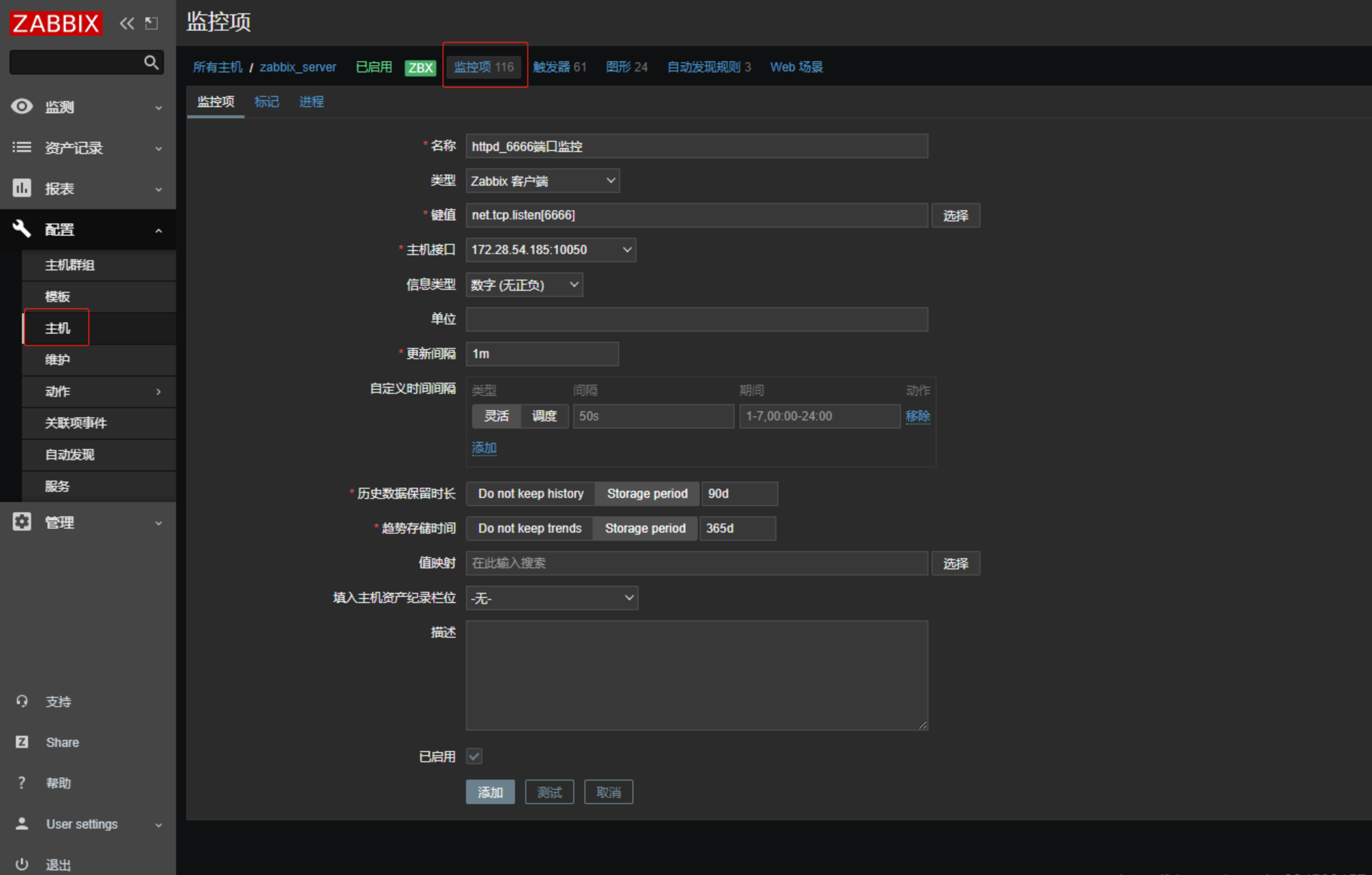Select Do not keep history option
Viewport: 1372px width, 875px height.
pos(530,494)
